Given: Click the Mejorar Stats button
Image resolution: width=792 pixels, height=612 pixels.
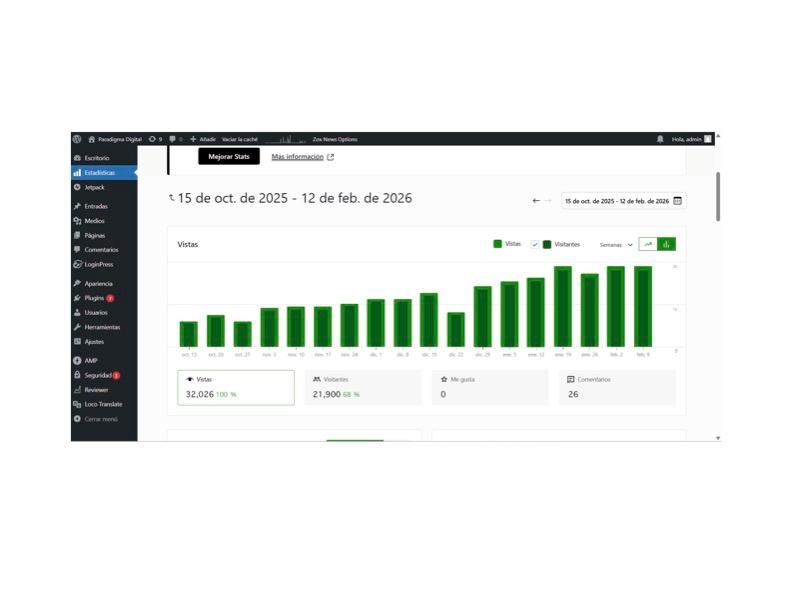Looking at the screenshot, I should 229,157.
